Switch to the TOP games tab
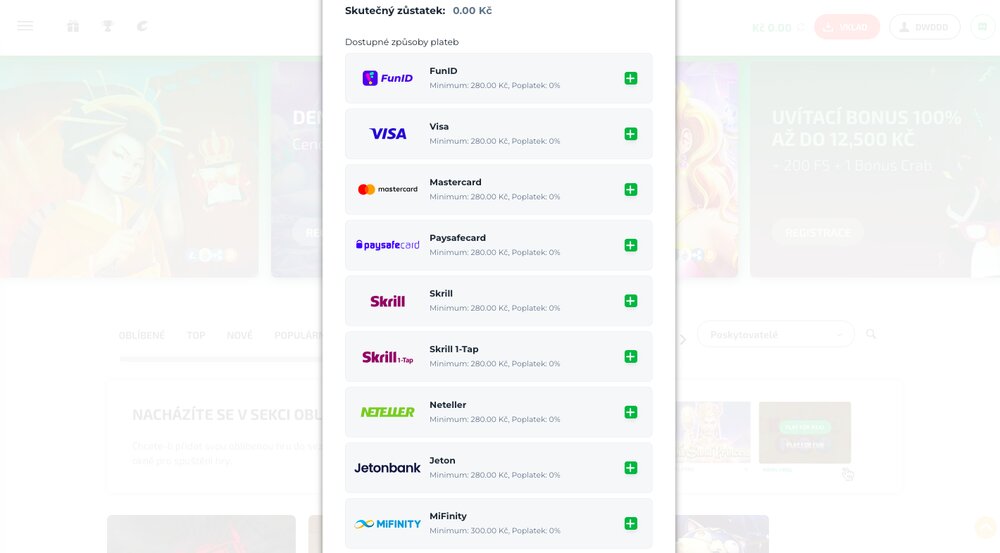 196,335
